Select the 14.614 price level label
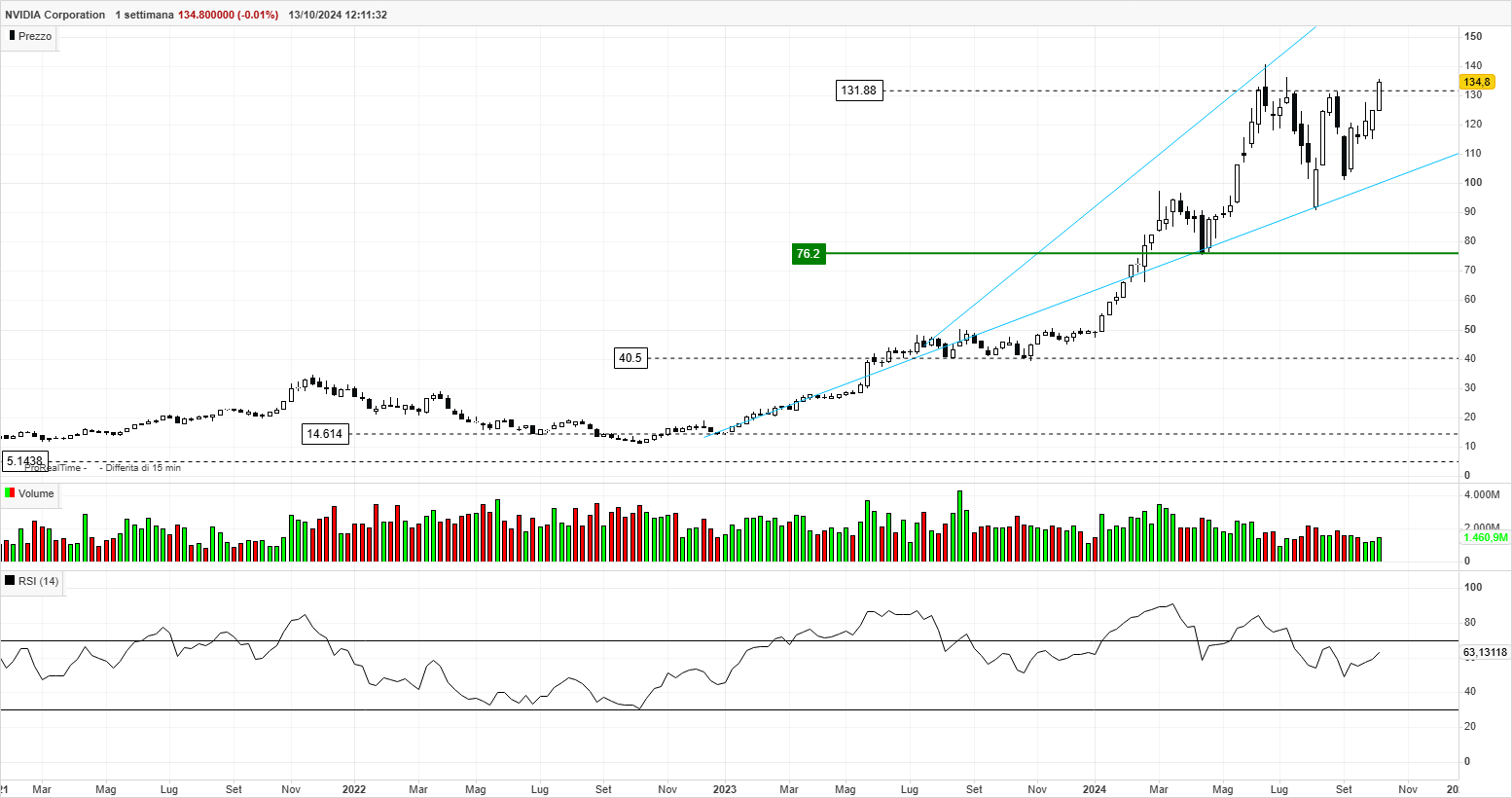This screenshot has width=1512, height=798. [x=325, y=434]
